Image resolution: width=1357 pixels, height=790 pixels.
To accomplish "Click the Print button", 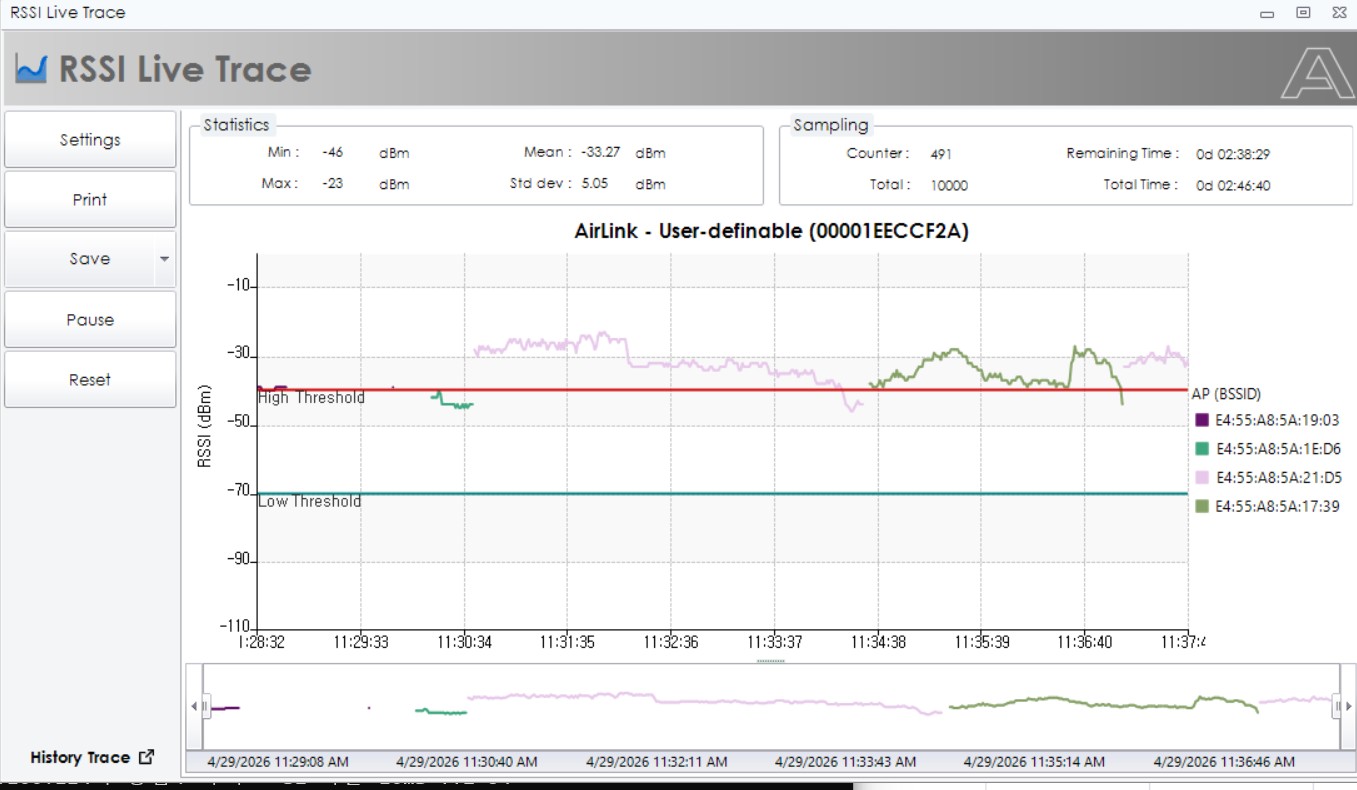I will (x=90, y=200).
